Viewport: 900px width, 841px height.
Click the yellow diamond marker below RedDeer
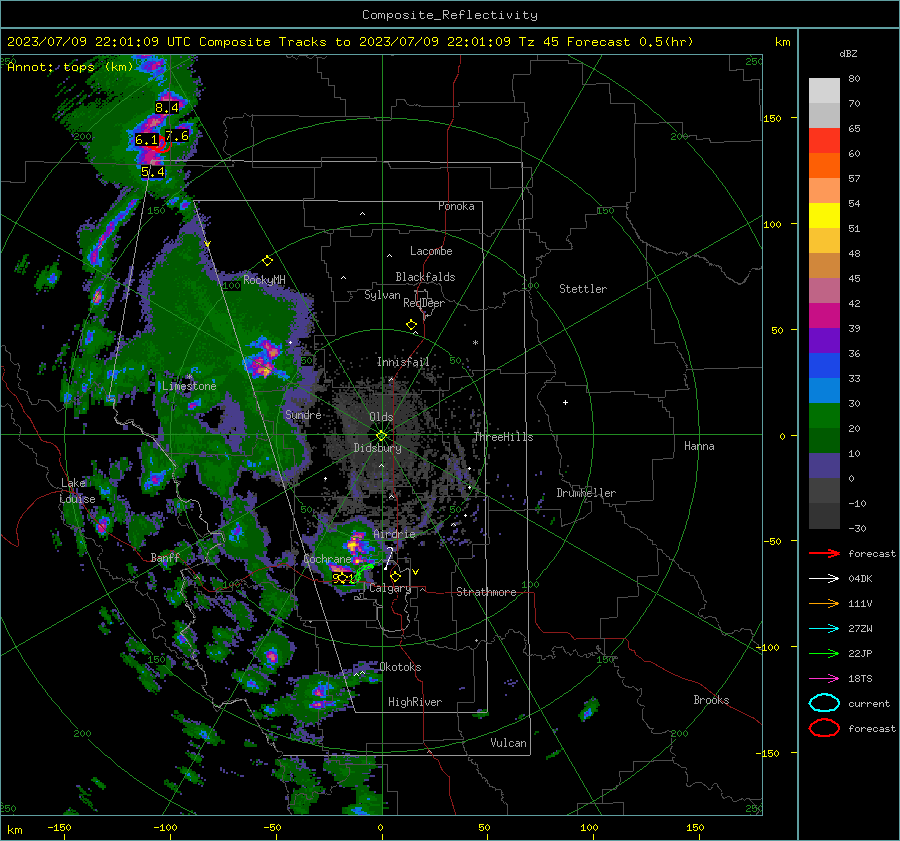click(x=411, y=325)
